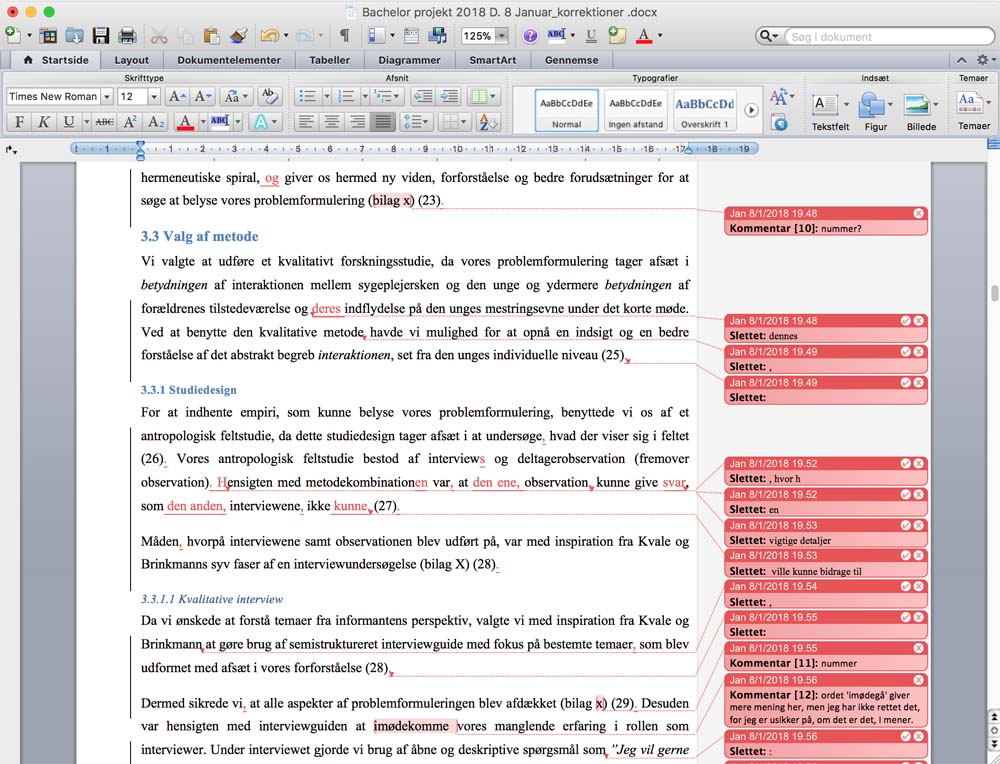Viewport: 1000px width, 764px height.
Task: Open the font size 12 dropdown
Action: tap(154, 96)
